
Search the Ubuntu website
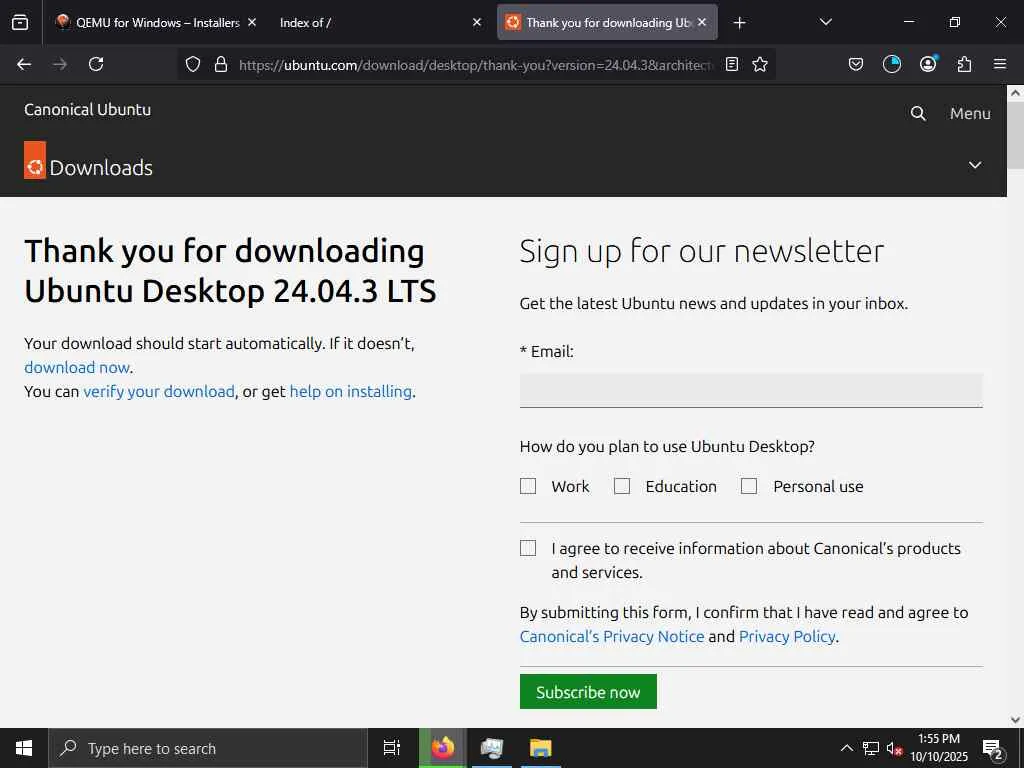point(918,114)
